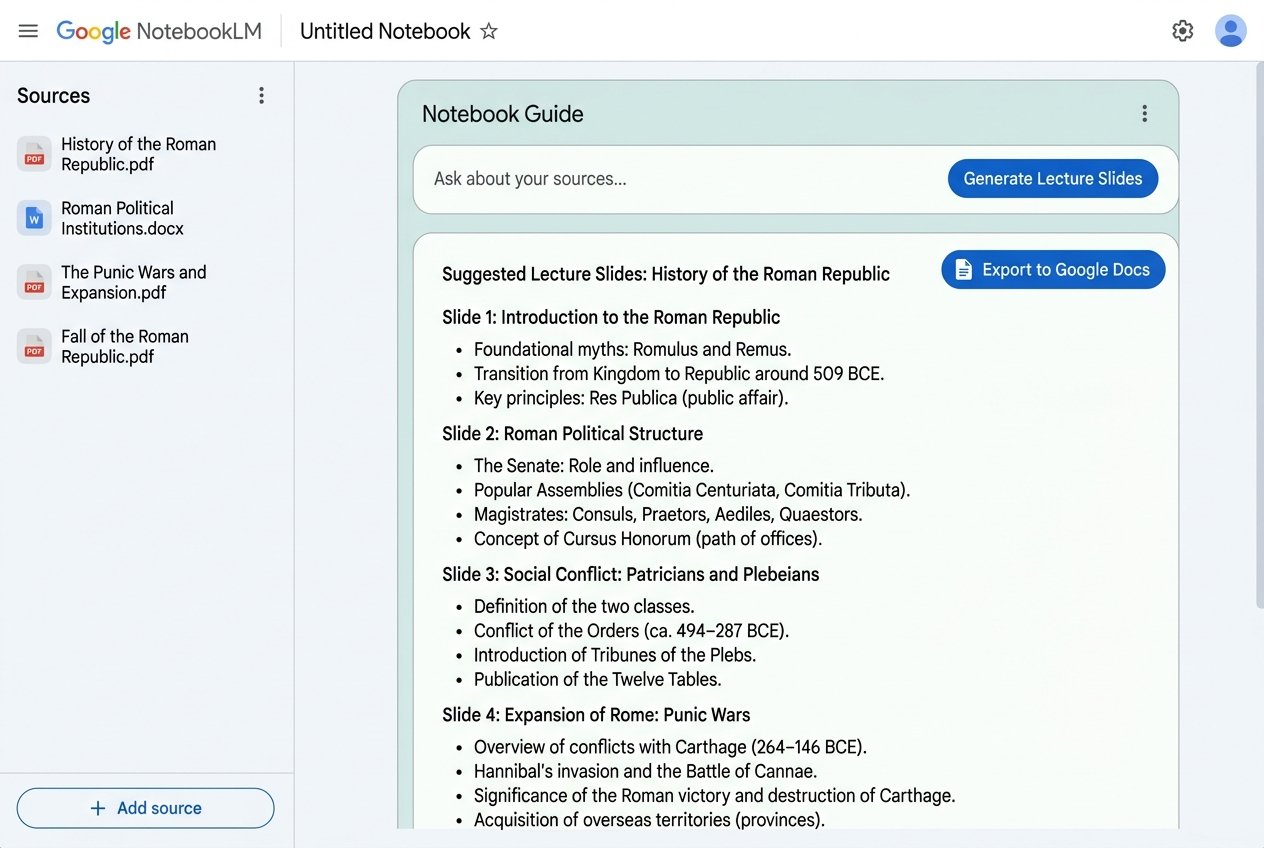Click the Introduction of Tribunes of the Plebs bullet

click(615, 655)
